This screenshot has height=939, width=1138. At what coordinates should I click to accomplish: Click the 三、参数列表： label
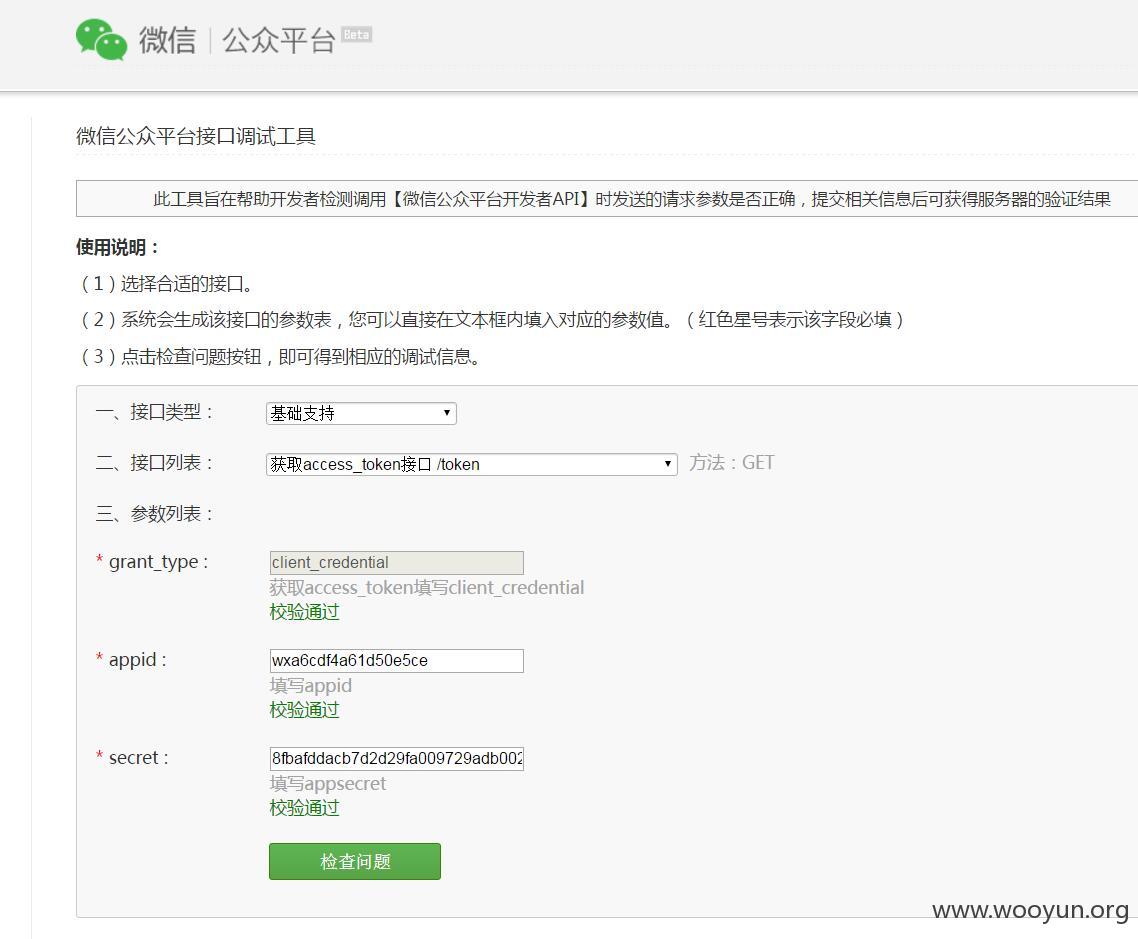pyautogui.click(x=155, y=514)
